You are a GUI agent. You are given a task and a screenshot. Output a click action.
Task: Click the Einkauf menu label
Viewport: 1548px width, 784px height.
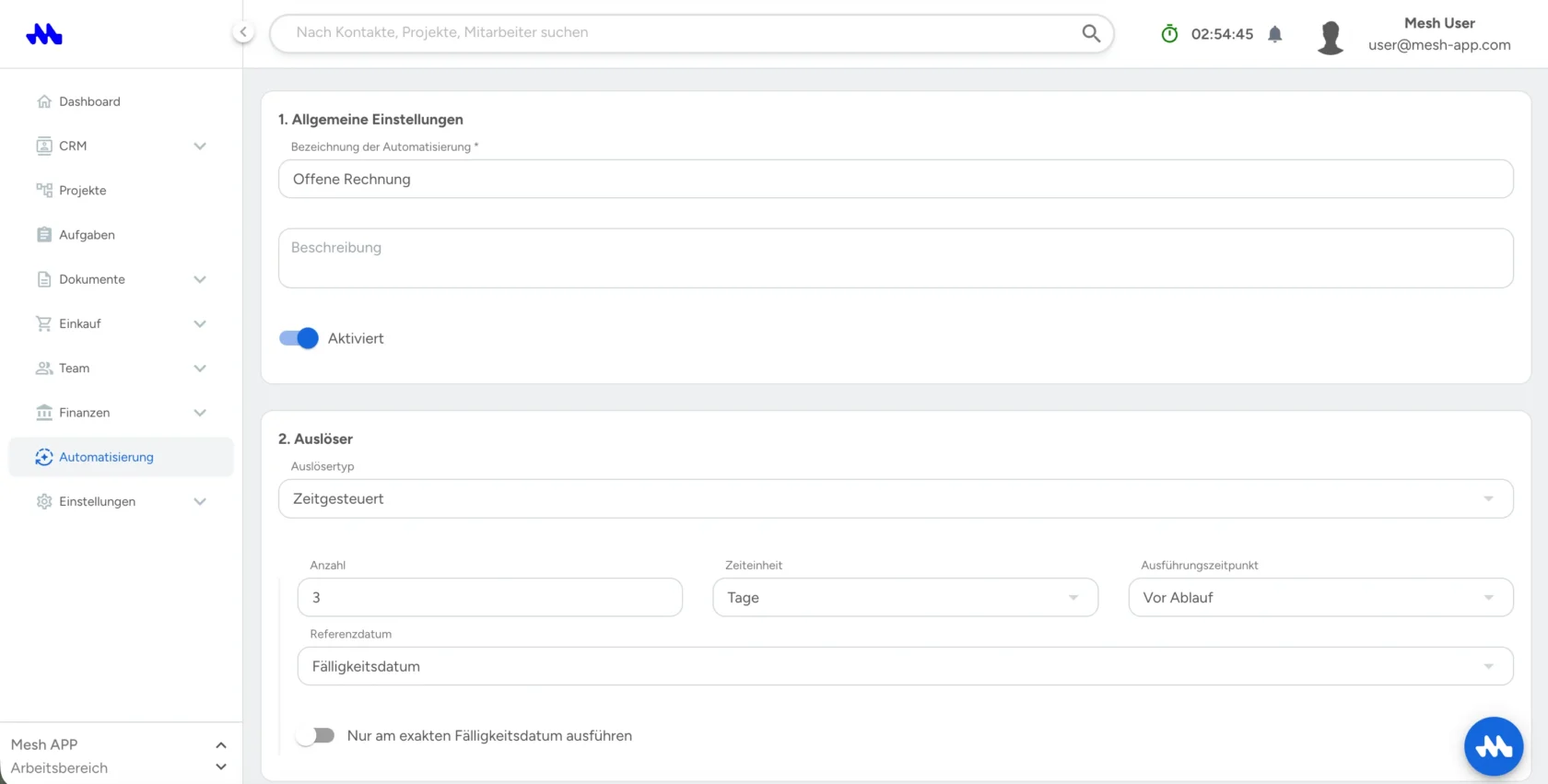pyautogui.click(x=80, y=323)
